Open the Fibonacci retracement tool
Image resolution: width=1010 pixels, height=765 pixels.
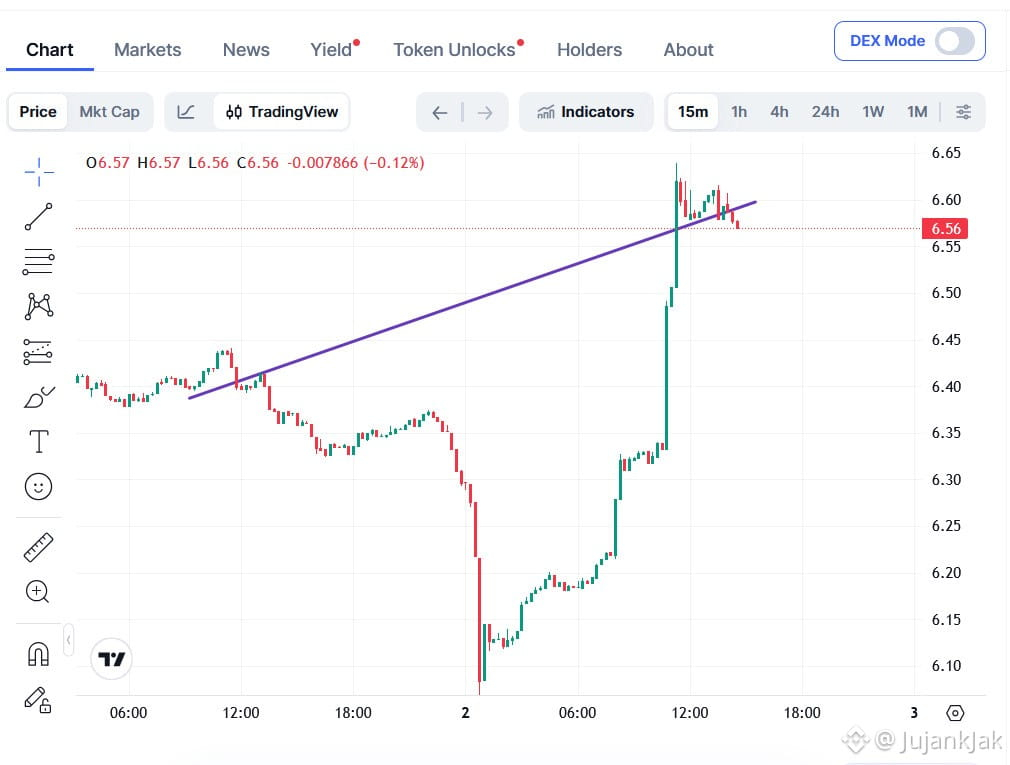click(x=39, y=261)
